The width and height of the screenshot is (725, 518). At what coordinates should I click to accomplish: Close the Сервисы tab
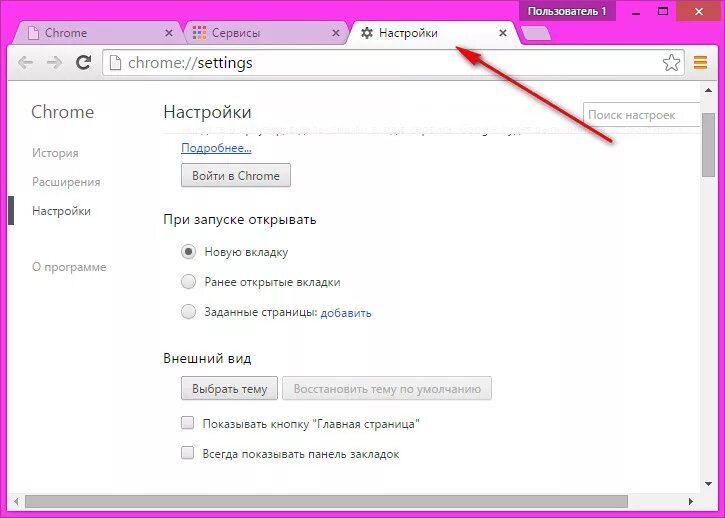[x=336, y=33]
